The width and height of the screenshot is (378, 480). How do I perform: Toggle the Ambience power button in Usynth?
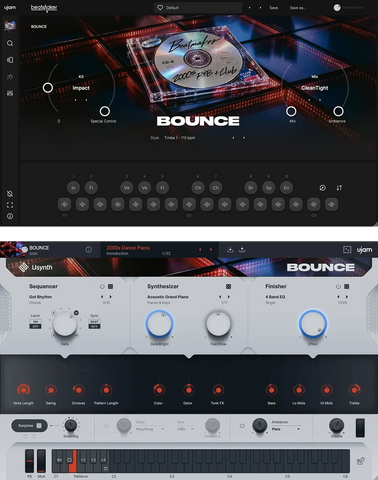pyautogui.click(x=242, y=426)
